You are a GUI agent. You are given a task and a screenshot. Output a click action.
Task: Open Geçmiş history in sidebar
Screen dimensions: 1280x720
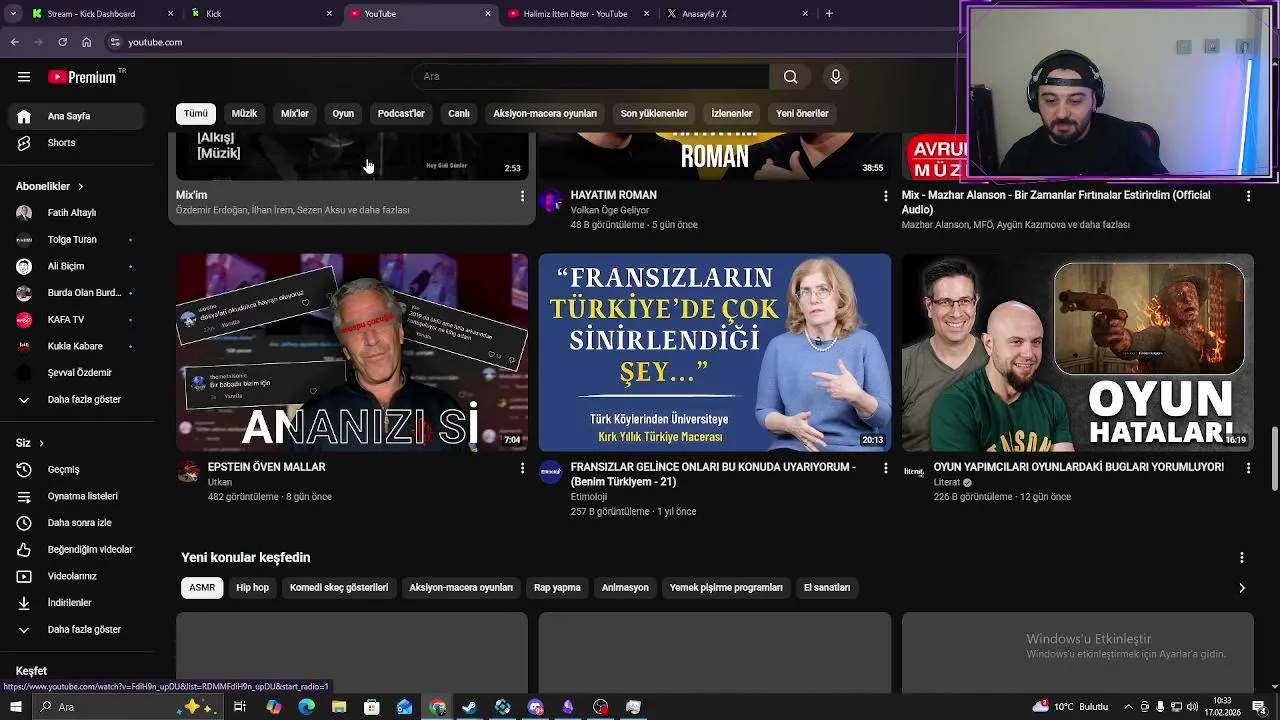pyautogui.click(x=77, y=469)
